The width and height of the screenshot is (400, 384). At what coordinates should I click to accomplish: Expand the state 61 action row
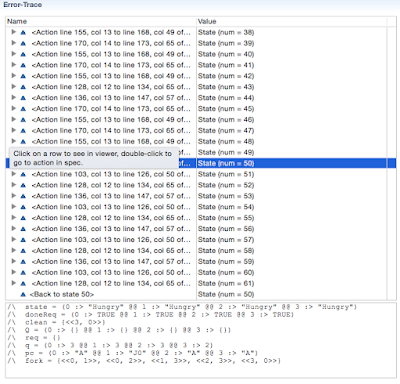pyautogui.click(x=14, y=283)
